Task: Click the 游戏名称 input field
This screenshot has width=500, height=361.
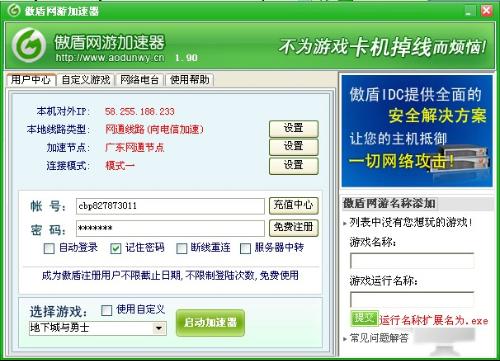Action: (x=412, y=261)
